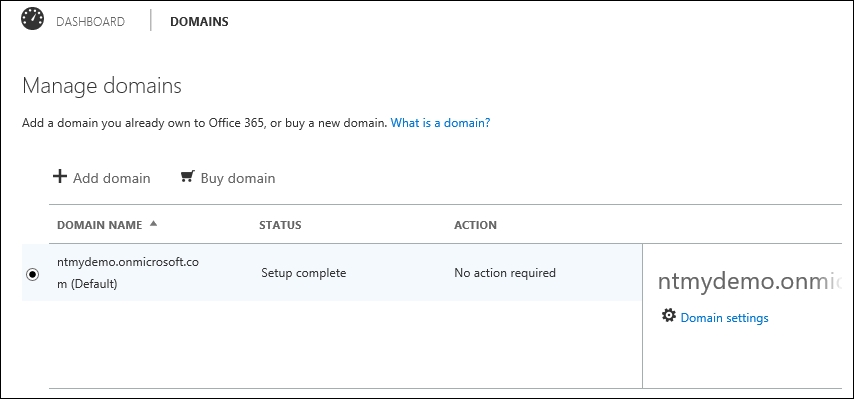Click the dashboard gauge icon

pos(33,19)
